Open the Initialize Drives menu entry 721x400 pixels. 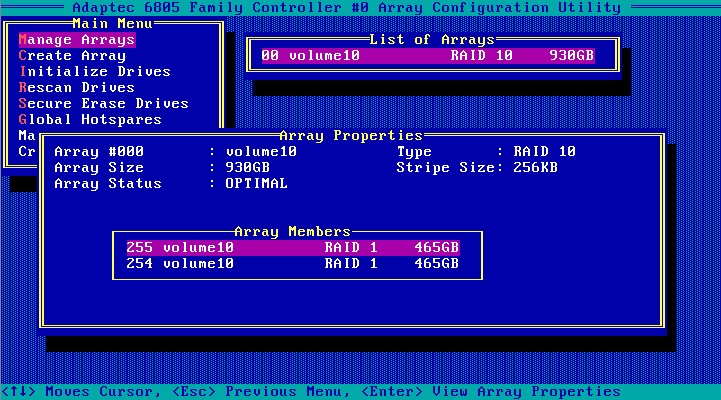point(94,72)
